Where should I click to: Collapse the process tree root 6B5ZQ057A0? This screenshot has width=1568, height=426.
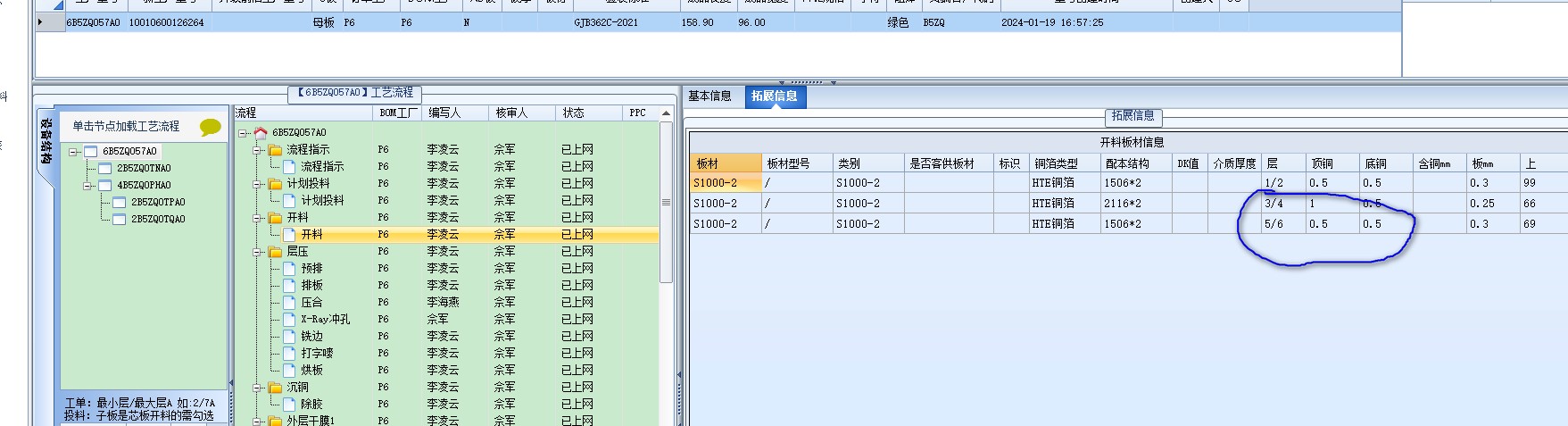point(244,133)
